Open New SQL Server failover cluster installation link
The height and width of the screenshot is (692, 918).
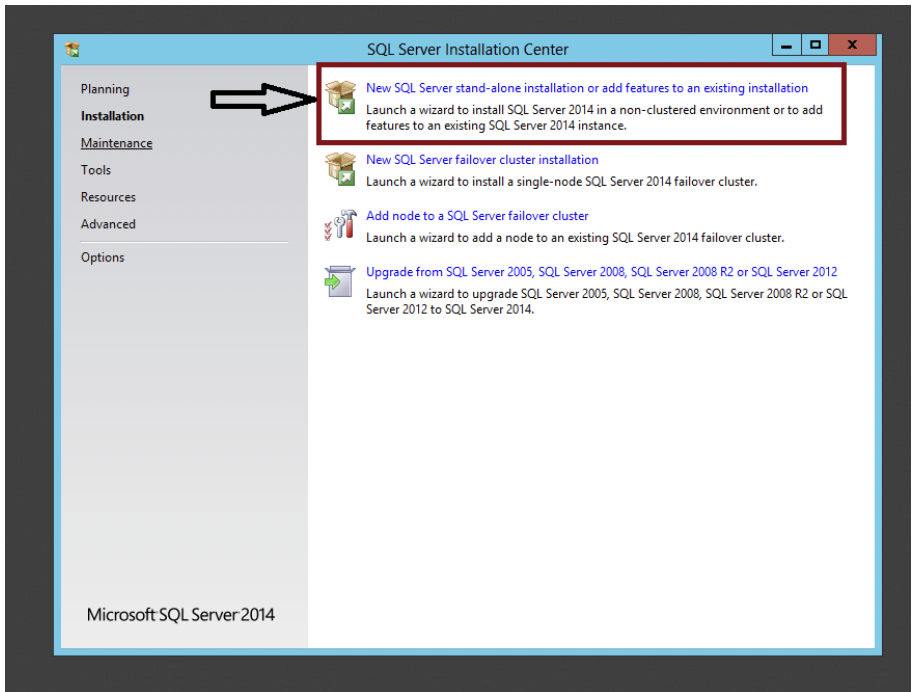pyautogui.click(x=482, y=159)
